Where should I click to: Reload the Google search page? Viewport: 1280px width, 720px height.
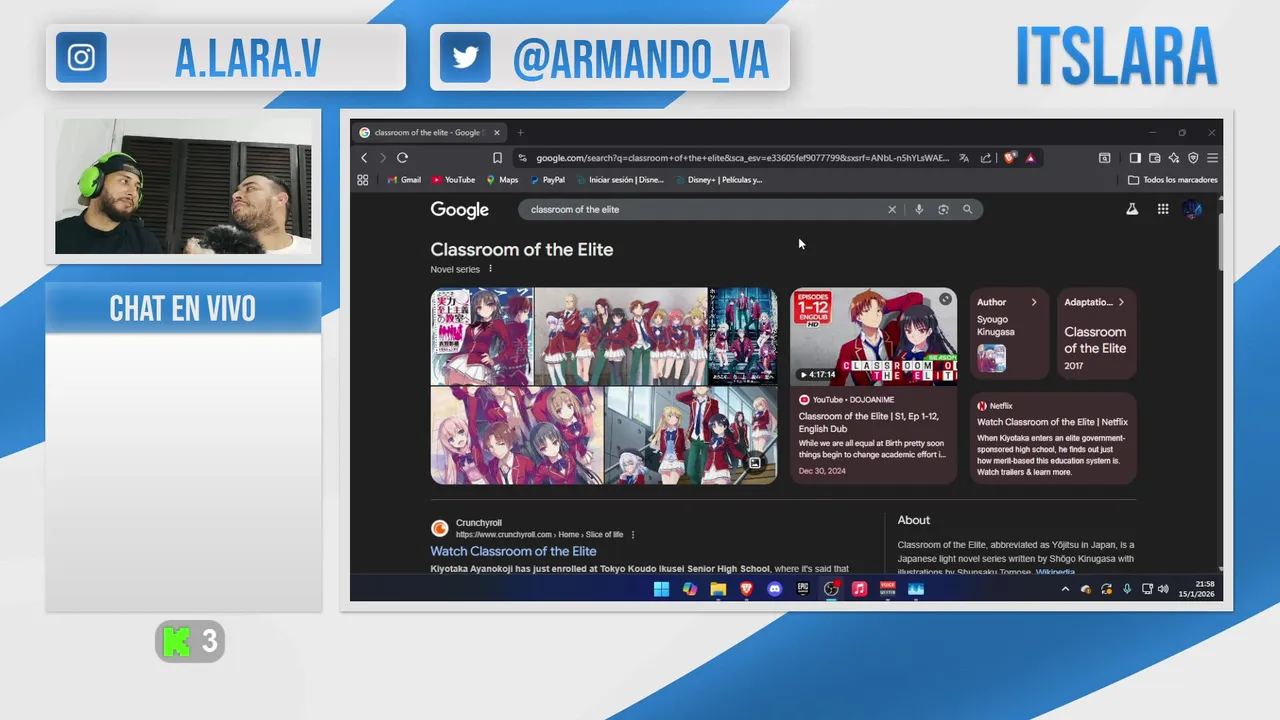tap(402, 158)
